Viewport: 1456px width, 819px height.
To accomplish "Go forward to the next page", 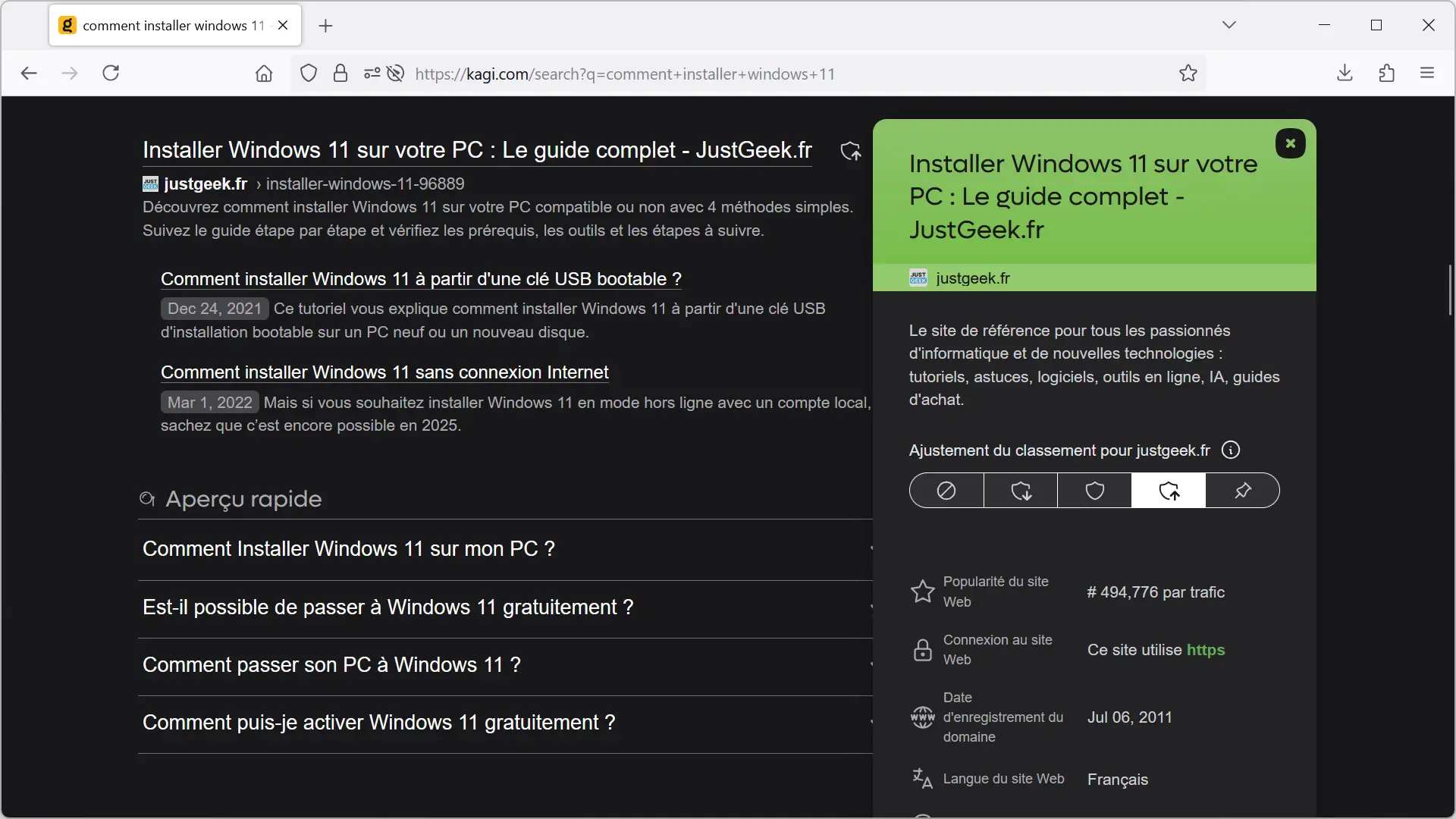I will coord(70,74).
